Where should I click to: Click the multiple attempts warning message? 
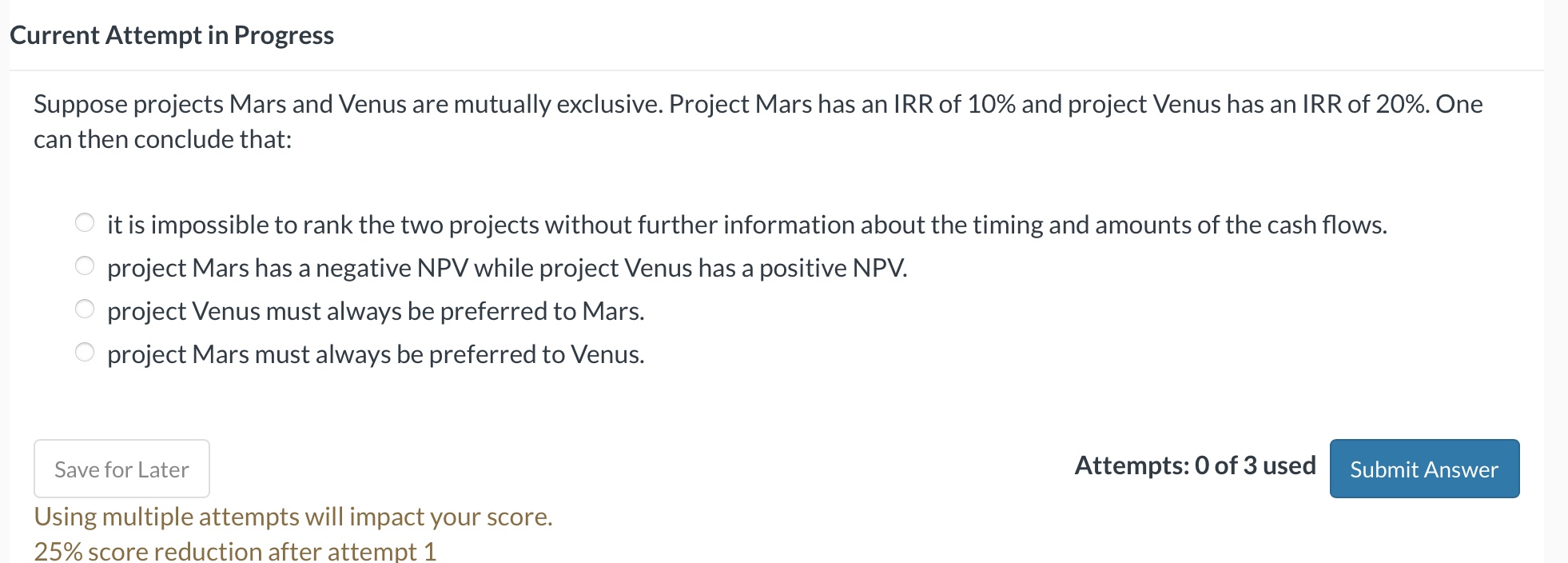coord(293,517)
